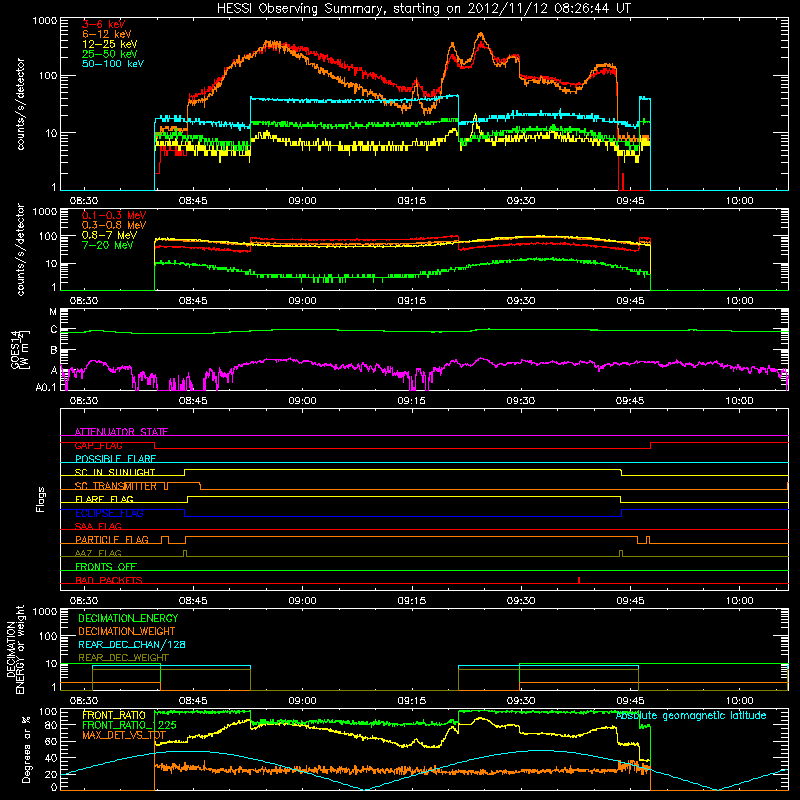Click the 0.3-0.8 MeV legend label
Image resolution: width=800 pixels, height=800 pixels.
(x=114, y=225)
